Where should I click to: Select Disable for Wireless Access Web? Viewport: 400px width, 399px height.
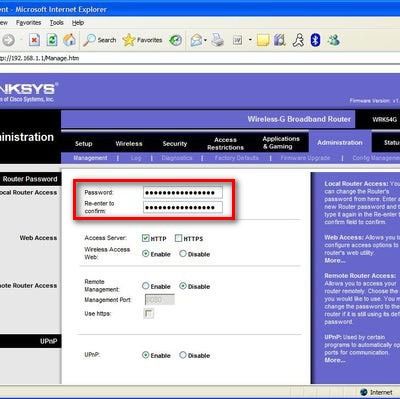tap(183, 254)
